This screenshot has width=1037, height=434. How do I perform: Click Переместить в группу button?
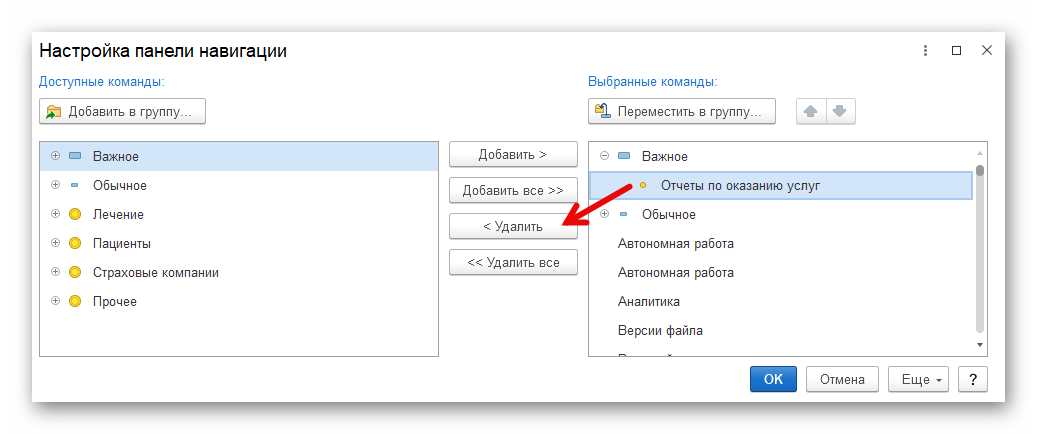pos(681,111)
